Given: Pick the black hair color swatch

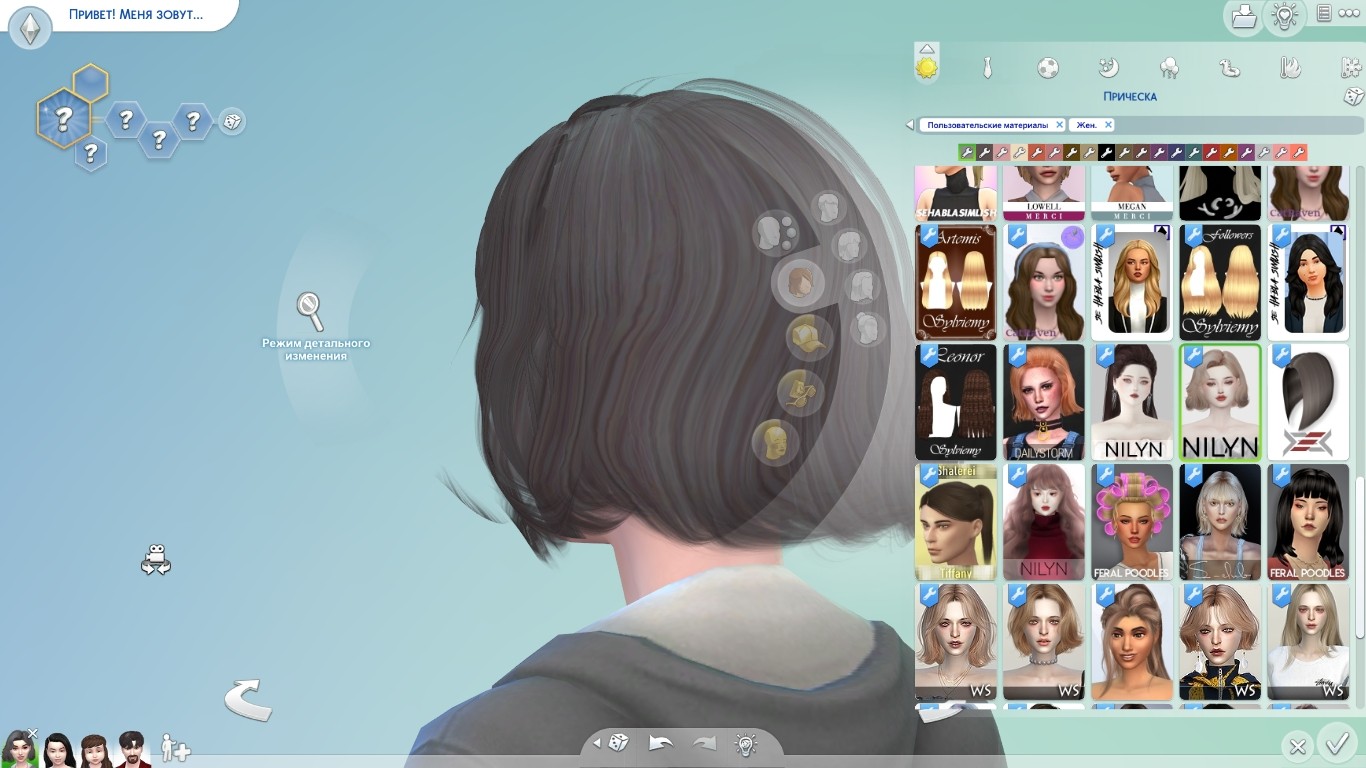Looking at the screenshot, I should 1107,153.
